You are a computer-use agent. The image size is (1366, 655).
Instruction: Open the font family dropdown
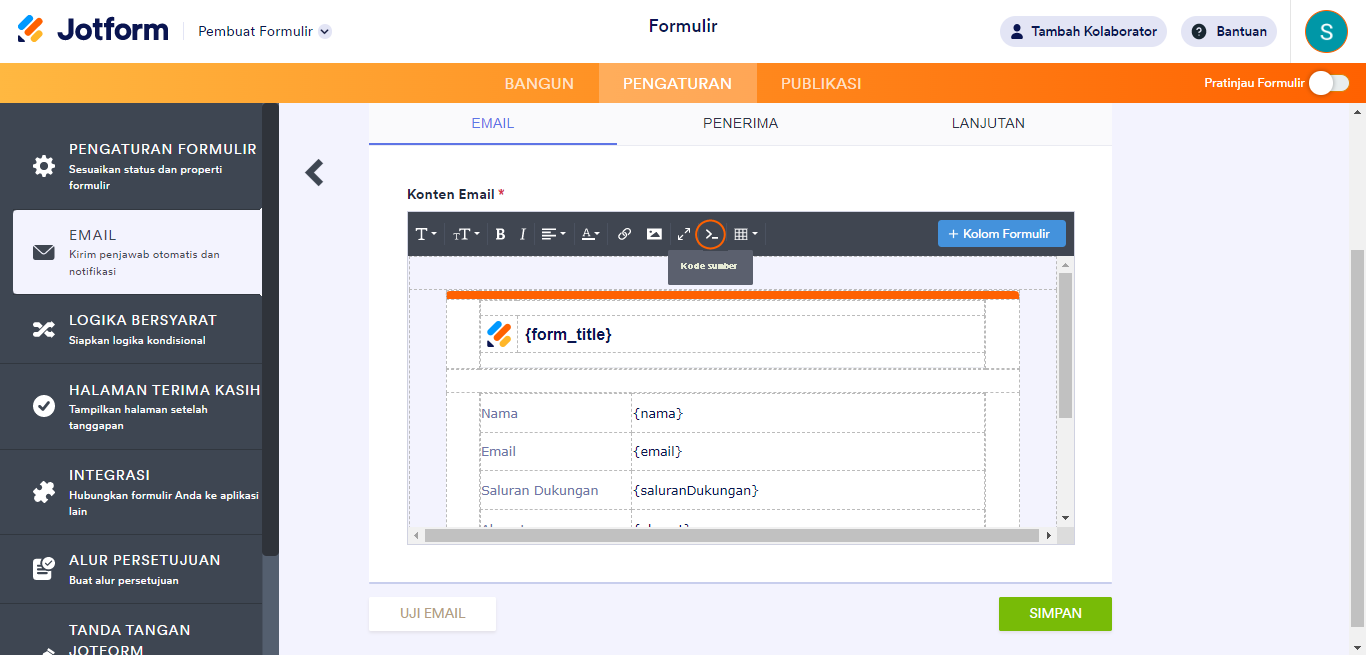(x=426, y=234)
